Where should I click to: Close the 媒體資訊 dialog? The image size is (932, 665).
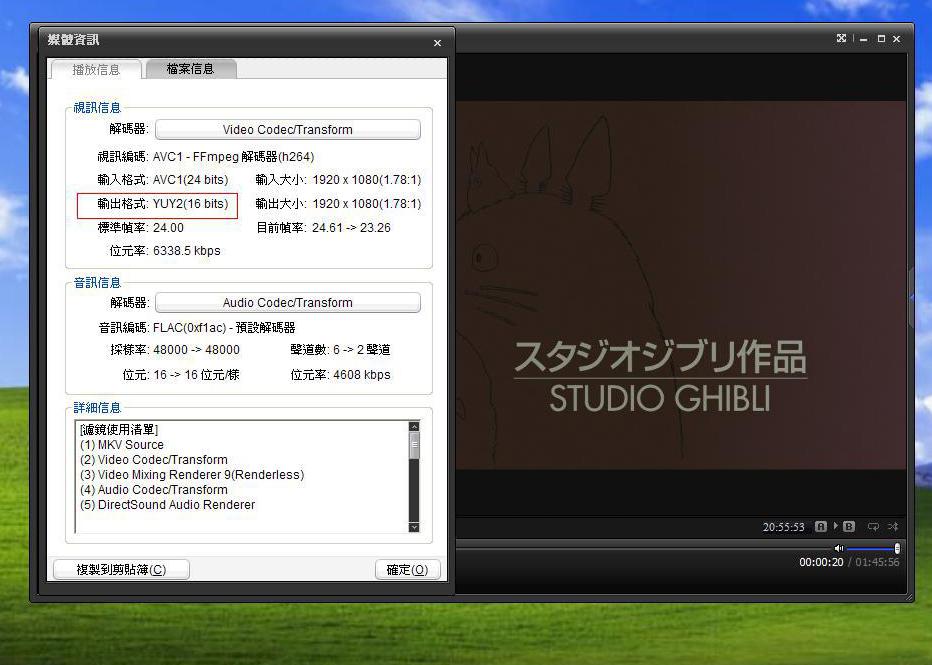click(437, 43)
